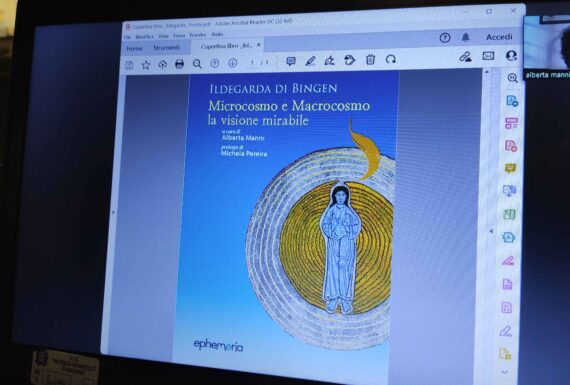Collapse the right tools pane arrow
Viewport: 570px width, 385px height.
(491, 231)
